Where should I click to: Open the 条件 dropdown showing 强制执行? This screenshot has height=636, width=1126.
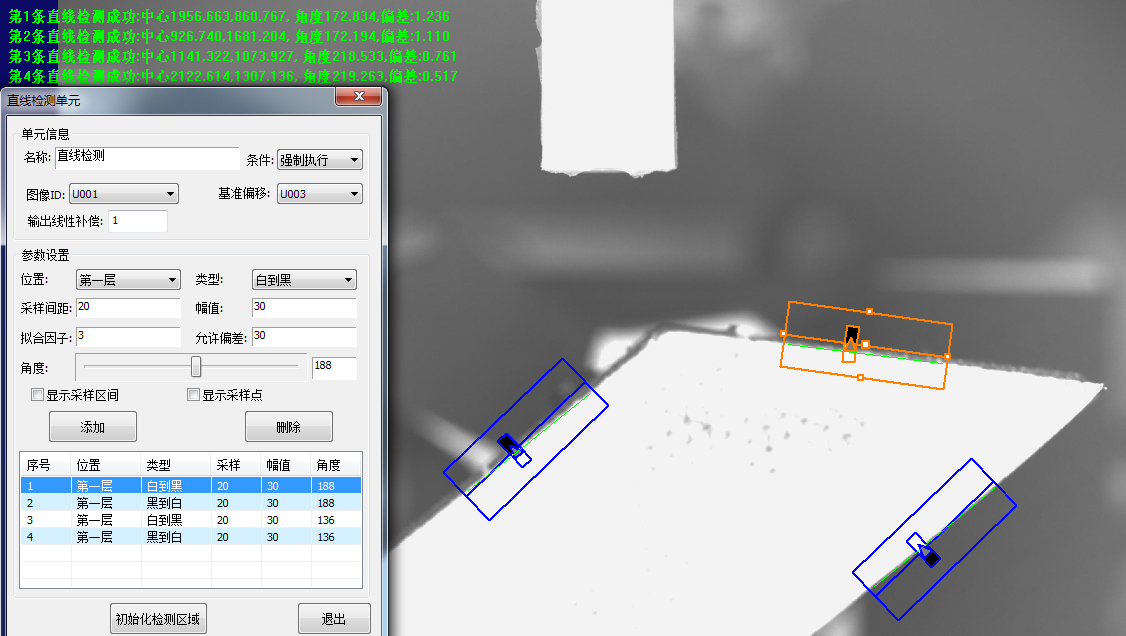[320, 160]
